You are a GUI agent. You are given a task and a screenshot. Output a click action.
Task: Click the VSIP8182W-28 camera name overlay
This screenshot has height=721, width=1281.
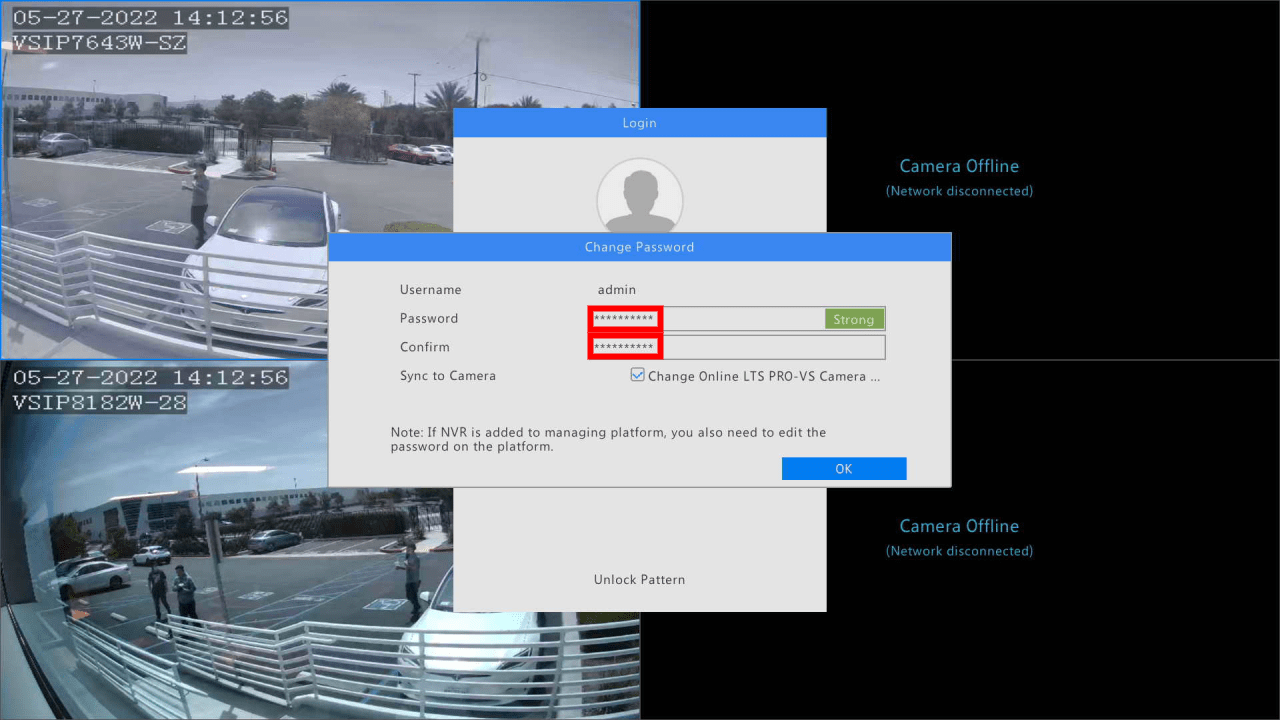point(99,403)
